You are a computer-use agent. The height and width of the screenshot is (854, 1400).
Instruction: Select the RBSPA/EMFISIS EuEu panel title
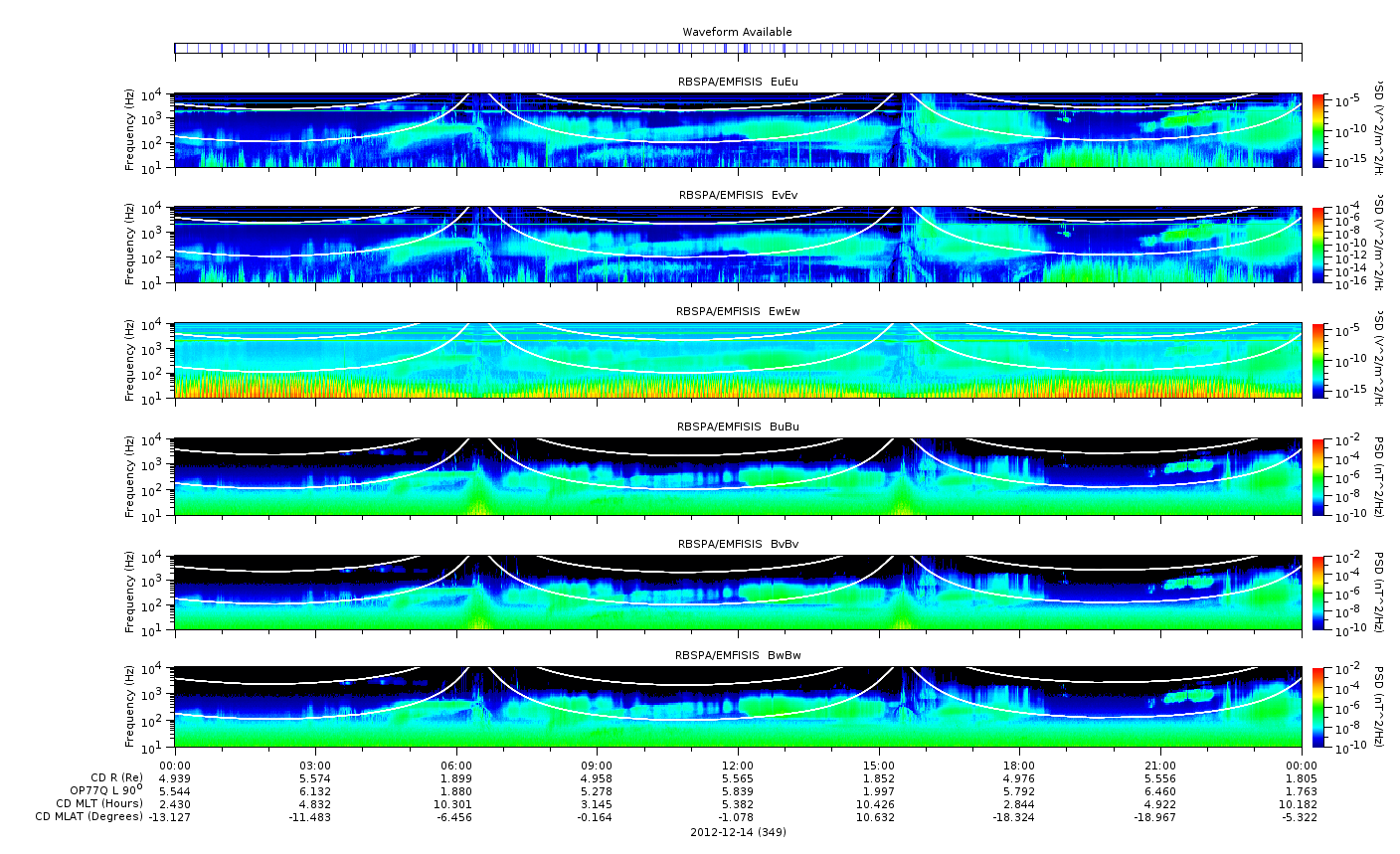coord(737,81)
